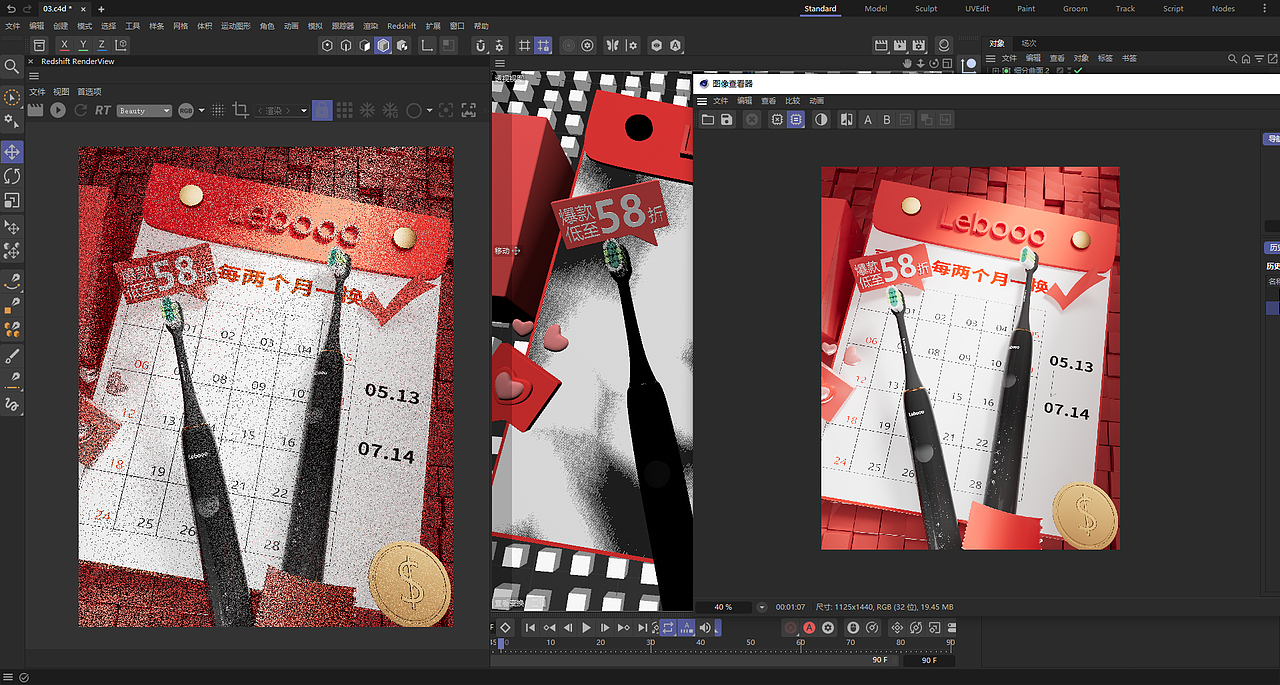
Task: Open the search magnifier in left toolbar
Action: click(12, 67)
